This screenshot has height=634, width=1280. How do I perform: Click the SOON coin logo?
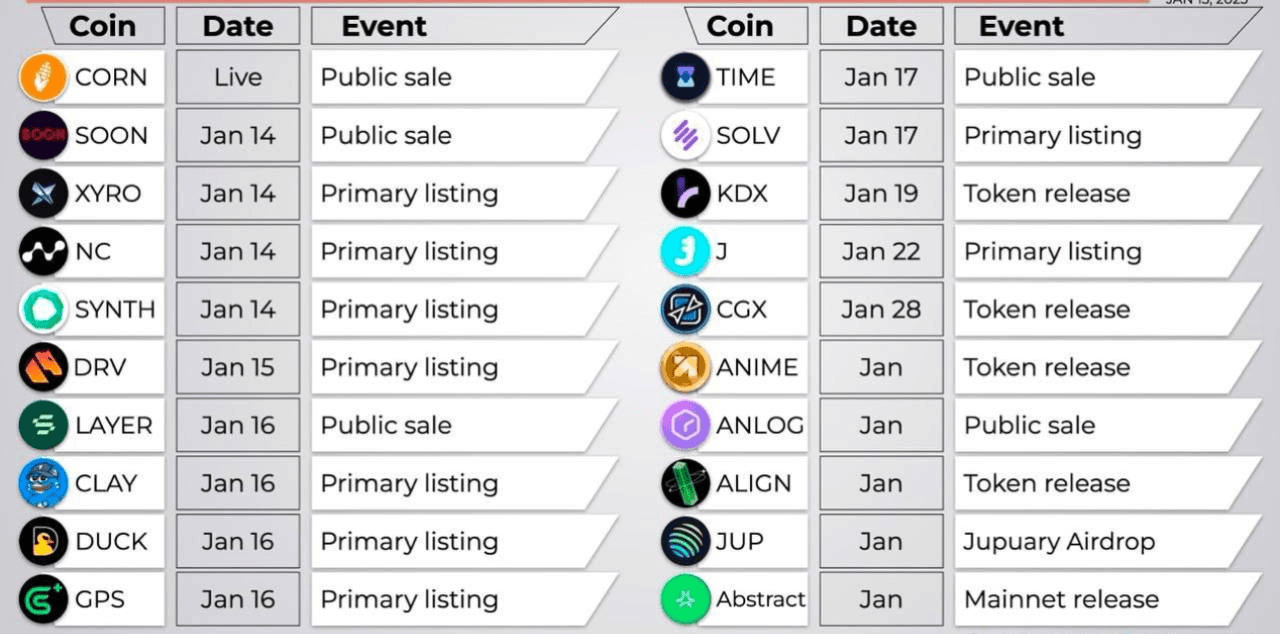click(43, 135)
